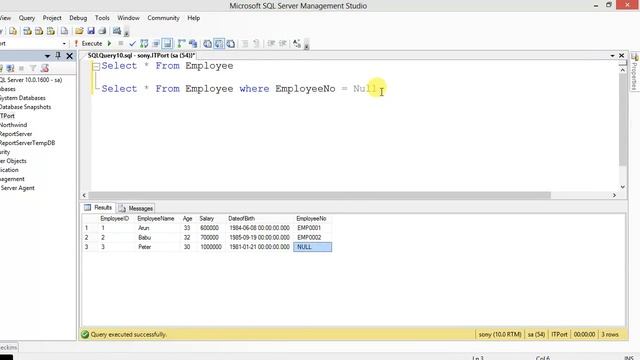This screenshot has width=640, height=360.
Task: Select the Results to Grid option
Action: click(219, 43)
